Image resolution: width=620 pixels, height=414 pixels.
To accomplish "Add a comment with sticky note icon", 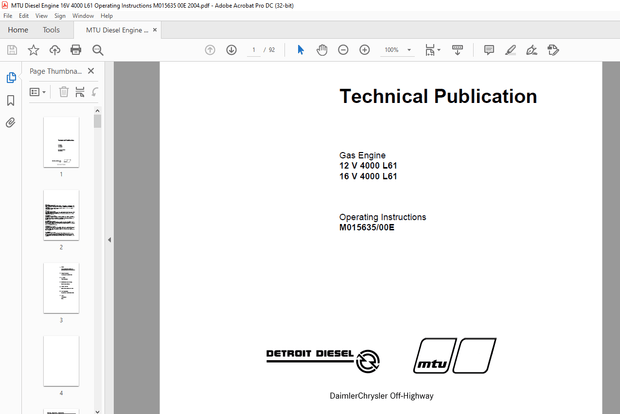I will 489,50.
